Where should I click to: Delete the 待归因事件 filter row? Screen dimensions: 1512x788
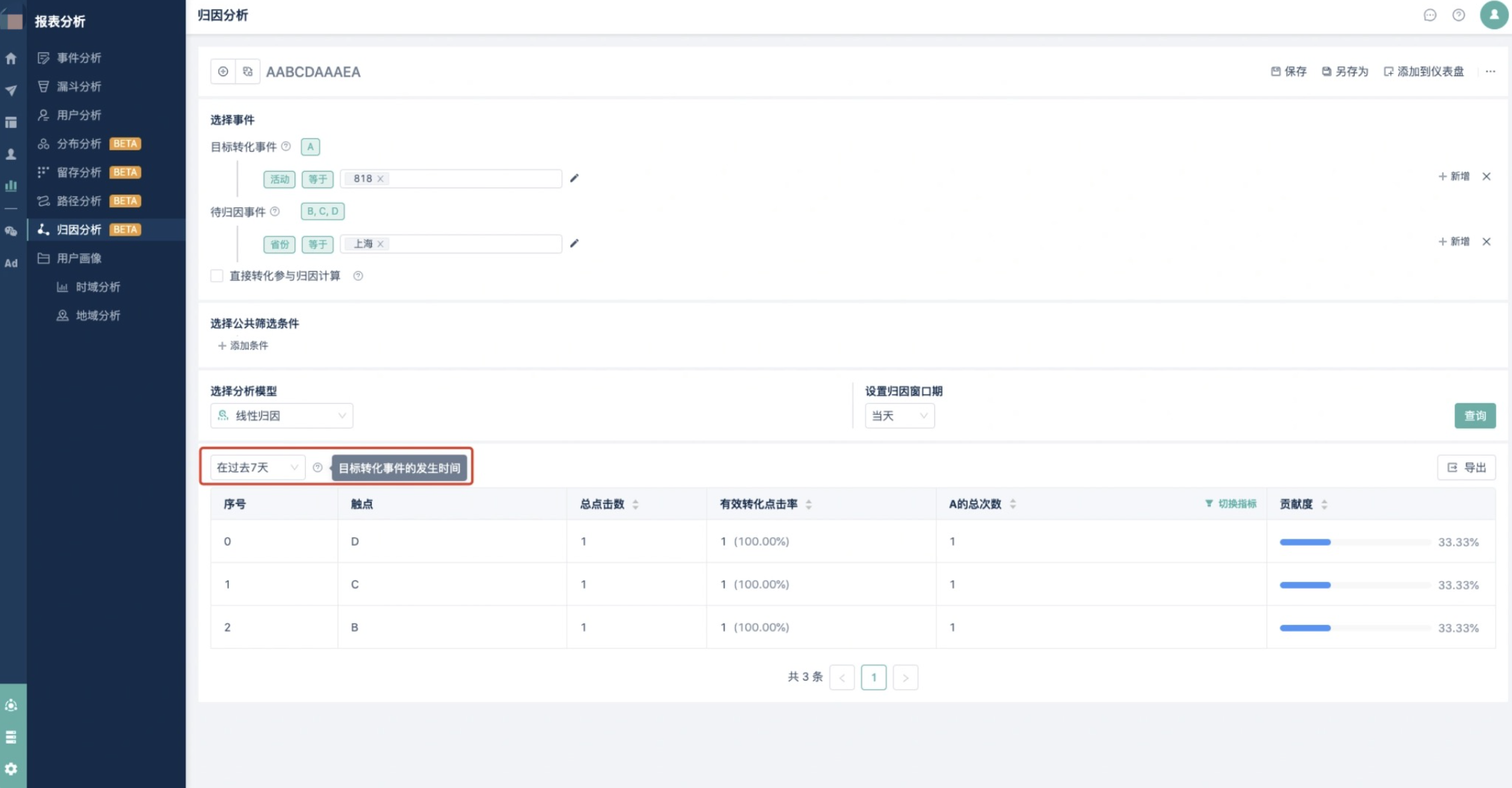click(x=1486, y=241)
